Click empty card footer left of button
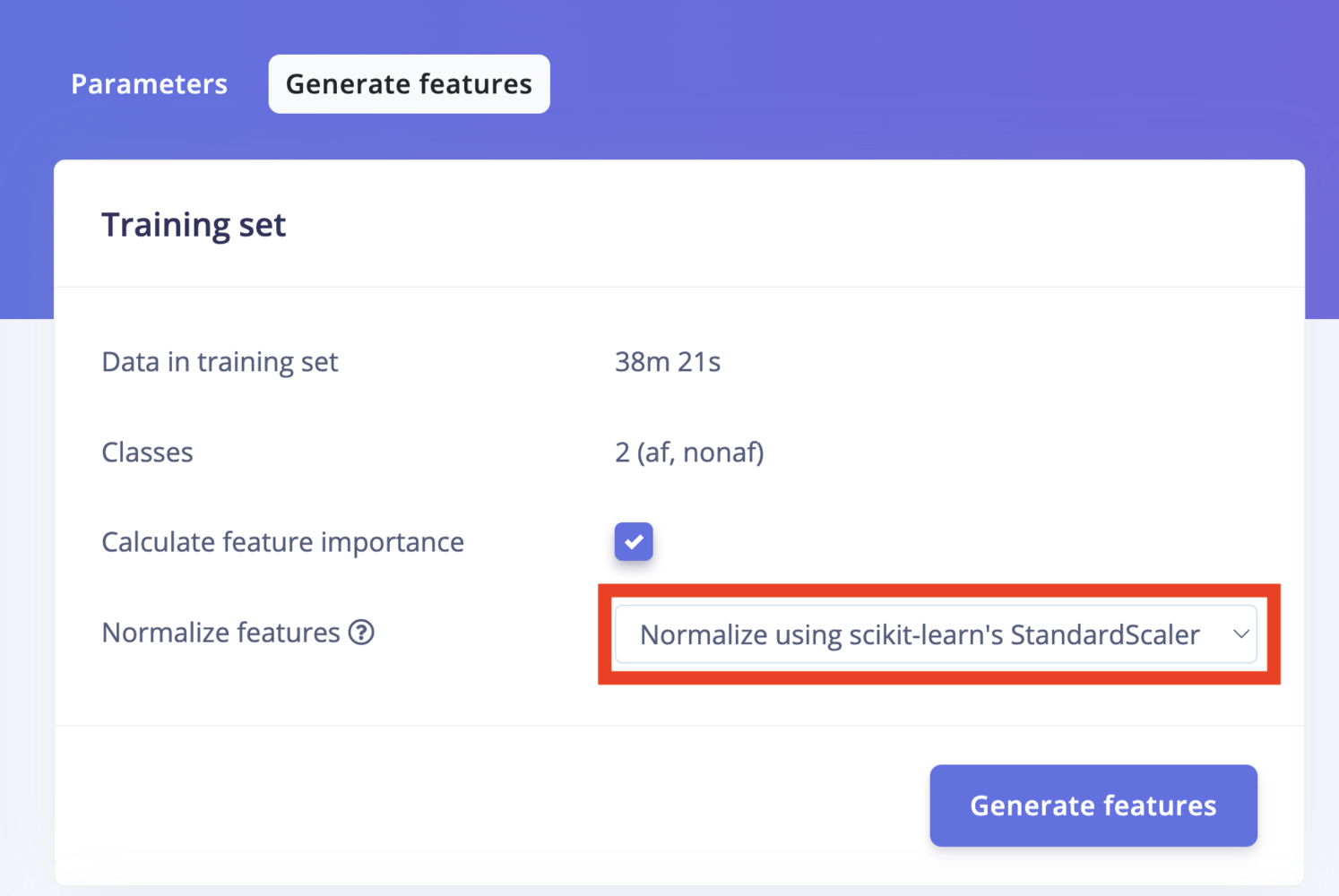Viewport: 1339px width, 896px height. click(484, 806)
